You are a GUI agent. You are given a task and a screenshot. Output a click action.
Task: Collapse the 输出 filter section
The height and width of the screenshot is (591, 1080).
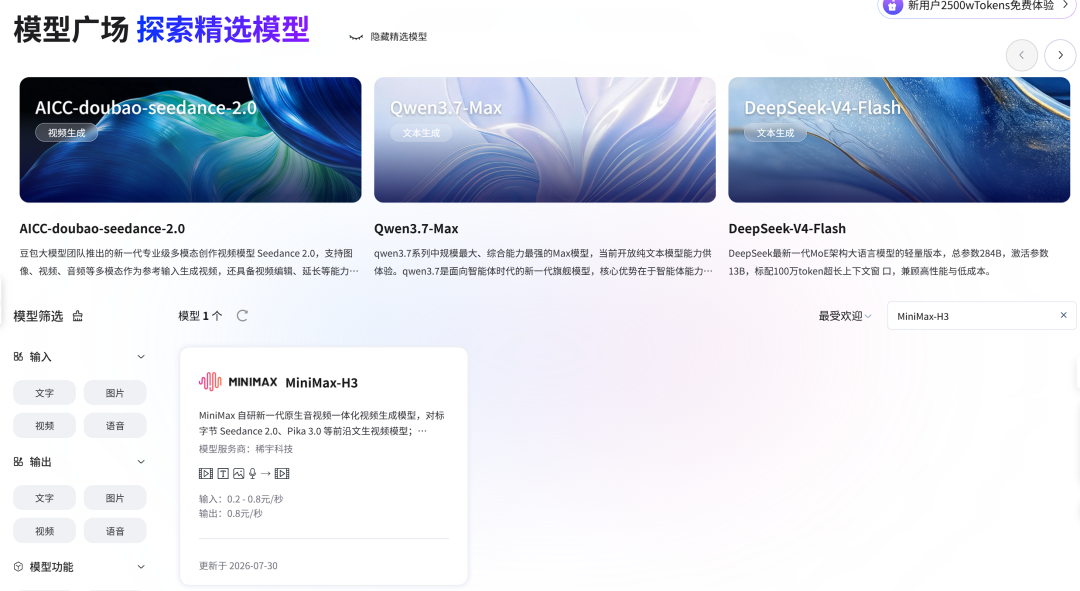[x=141, y=462]
